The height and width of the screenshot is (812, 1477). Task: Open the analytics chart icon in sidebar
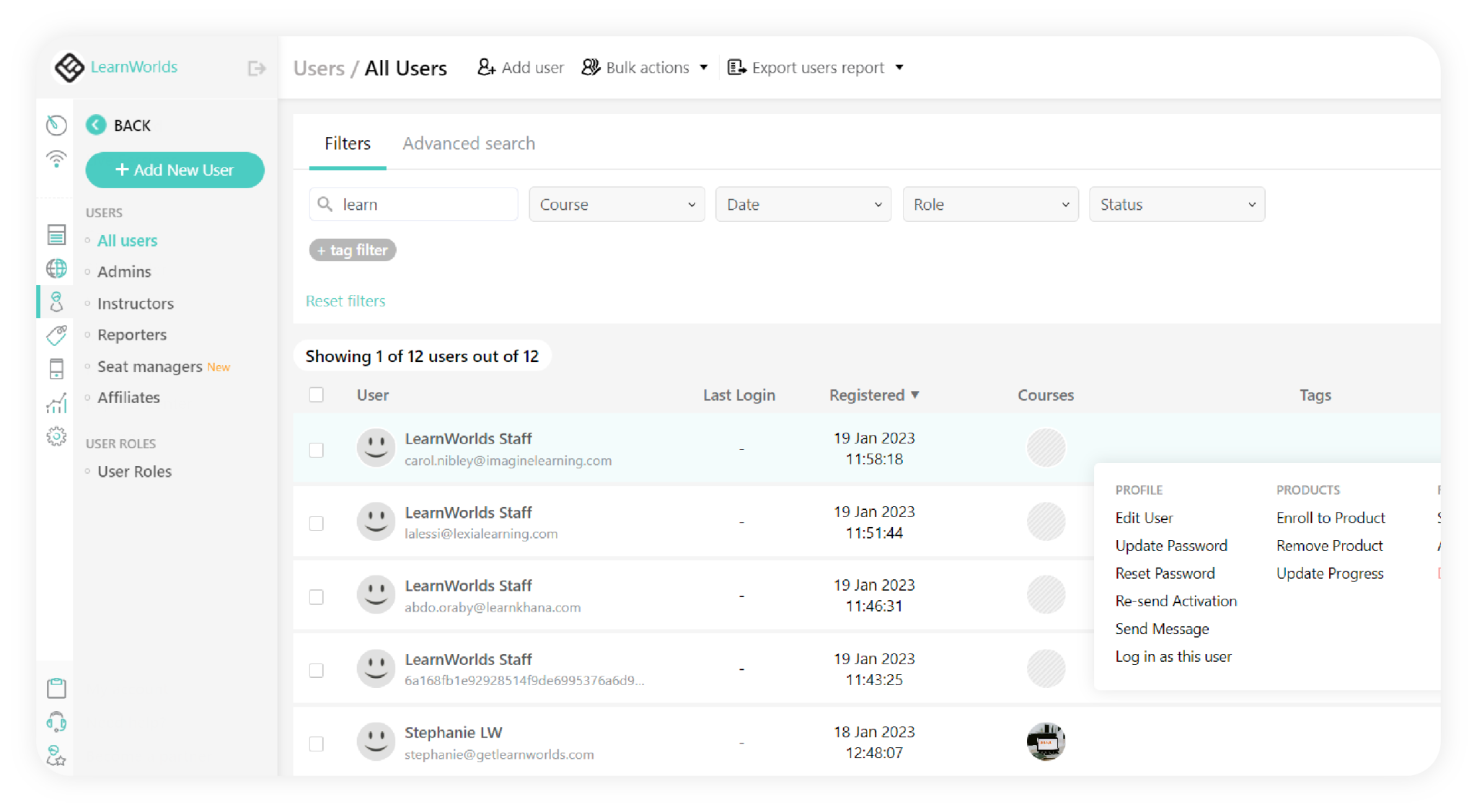[56, 403]
